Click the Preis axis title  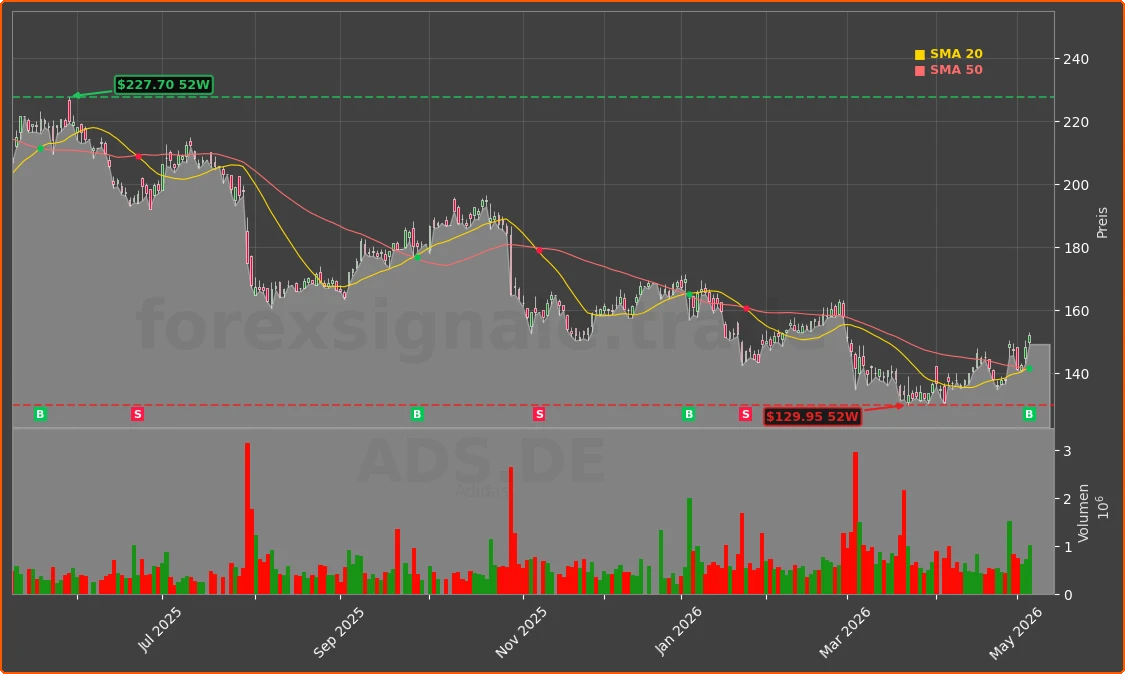pyautogui.click(x=1102, y=223)
